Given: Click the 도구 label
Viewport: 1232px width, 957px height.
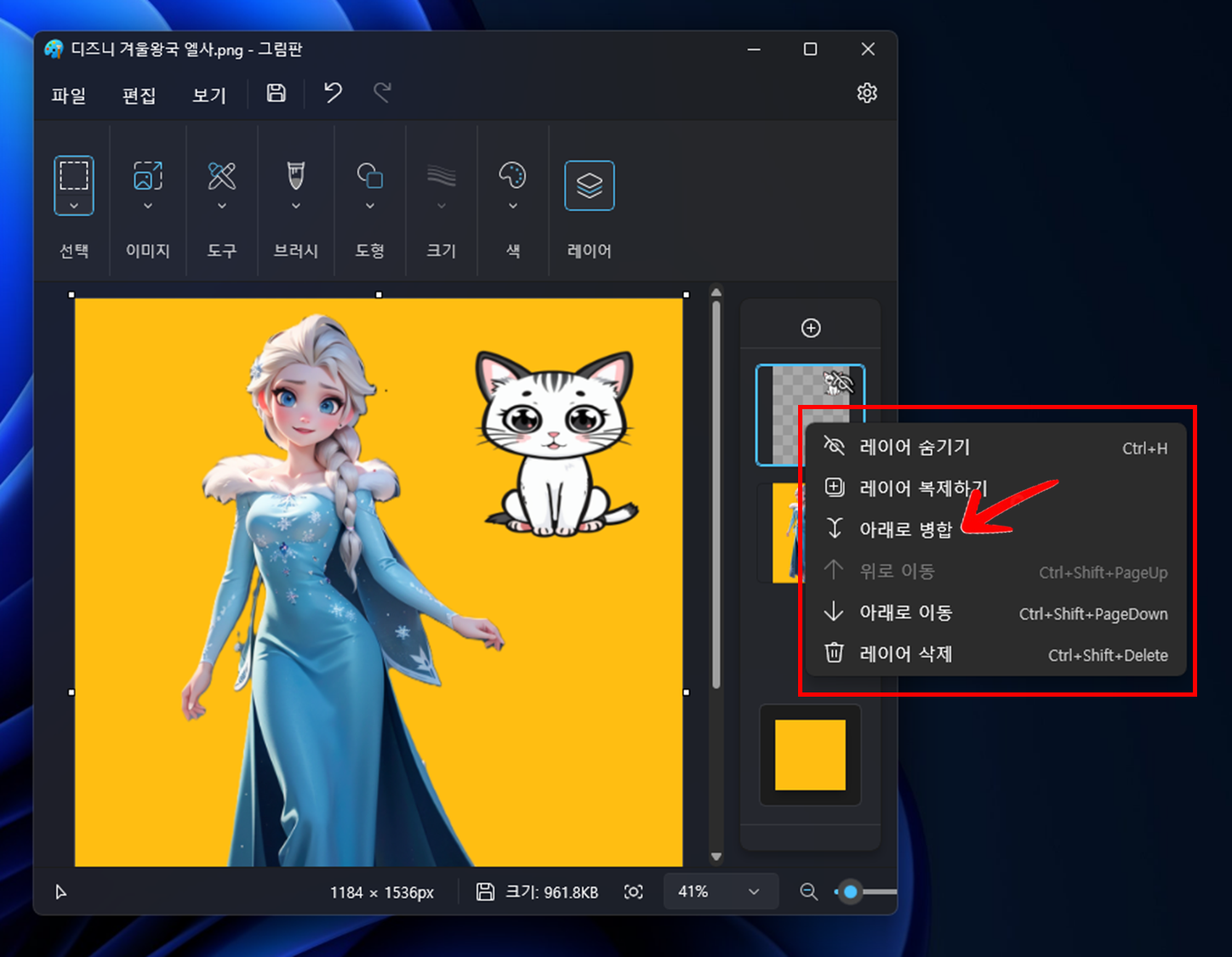Looking at the screenshot, I should [x=222, y=251].
